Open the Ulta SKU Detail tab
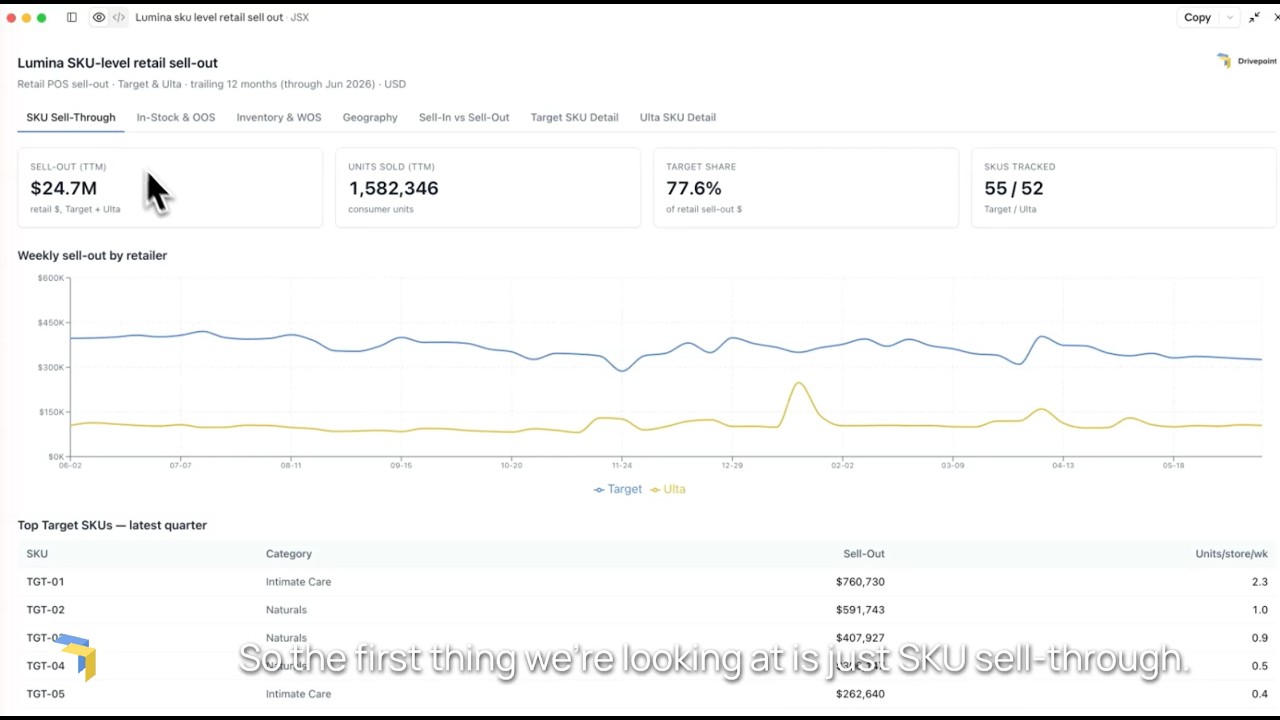Image resolution: width=1280 pixels, height=720 pixels. tap(678, 117)
